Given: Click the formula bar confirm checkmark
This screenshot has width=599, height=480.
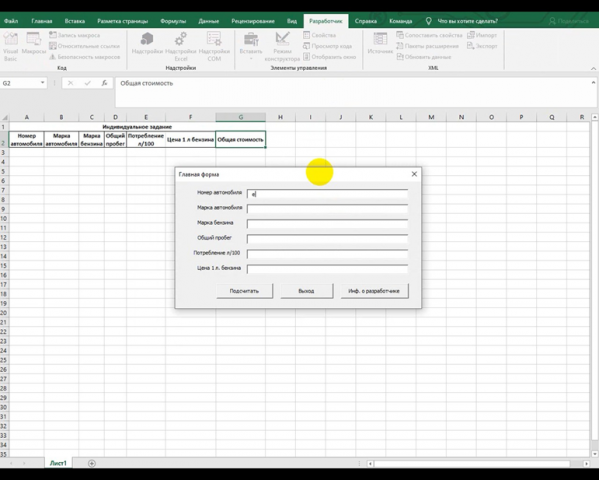Looking at the screenshot, I should pos(87,83).
